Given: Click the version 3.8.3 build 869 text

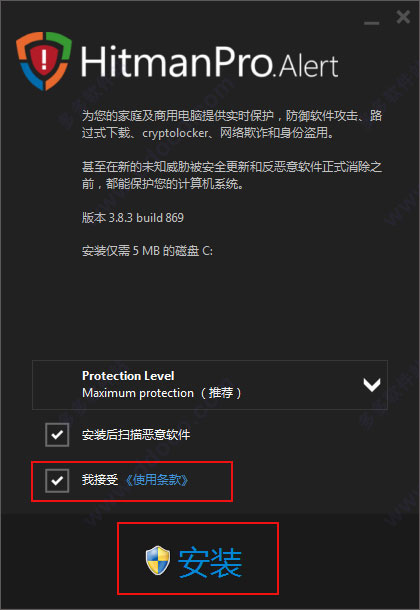Looking at the screenshot, I should point(133,218).
